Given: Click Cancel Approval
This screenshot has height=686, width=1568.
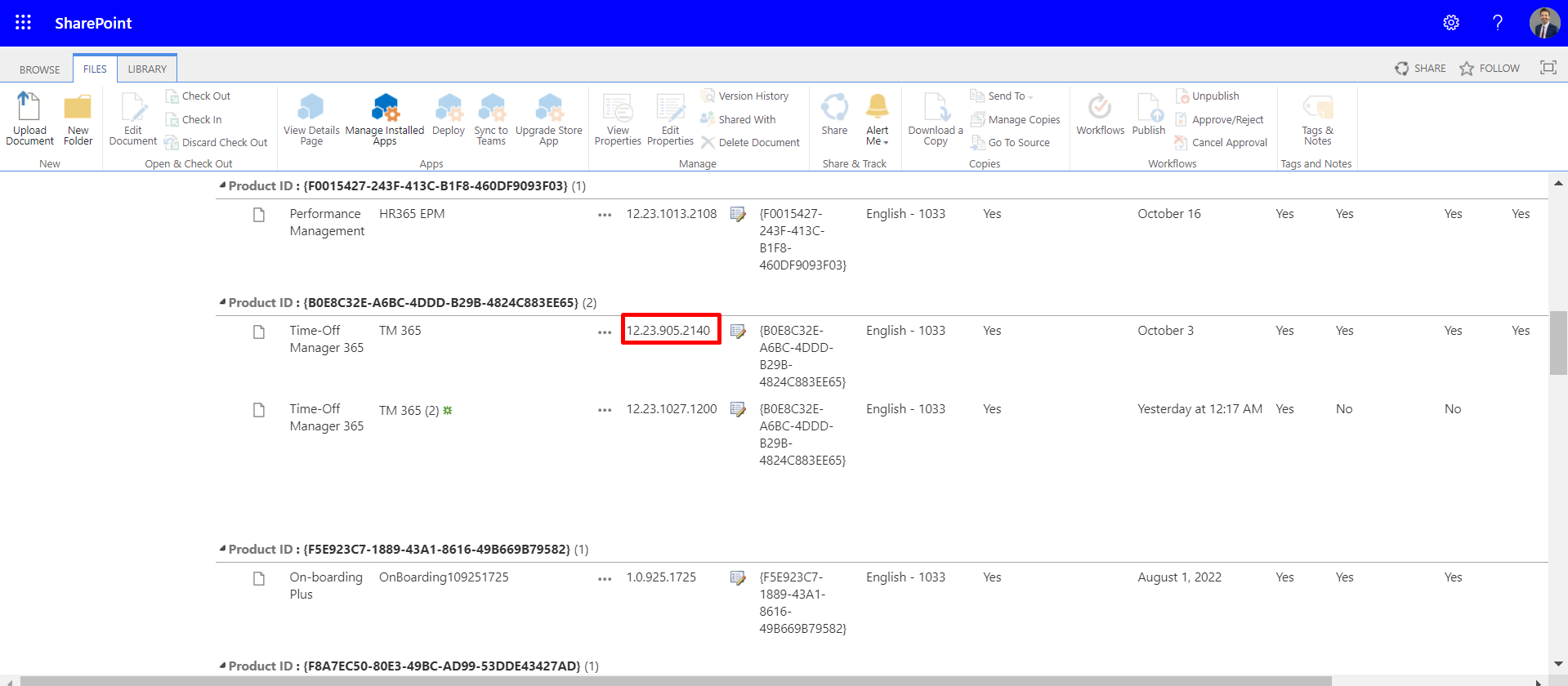Looking at the screenshot, I should click(x=1221, y=142).
